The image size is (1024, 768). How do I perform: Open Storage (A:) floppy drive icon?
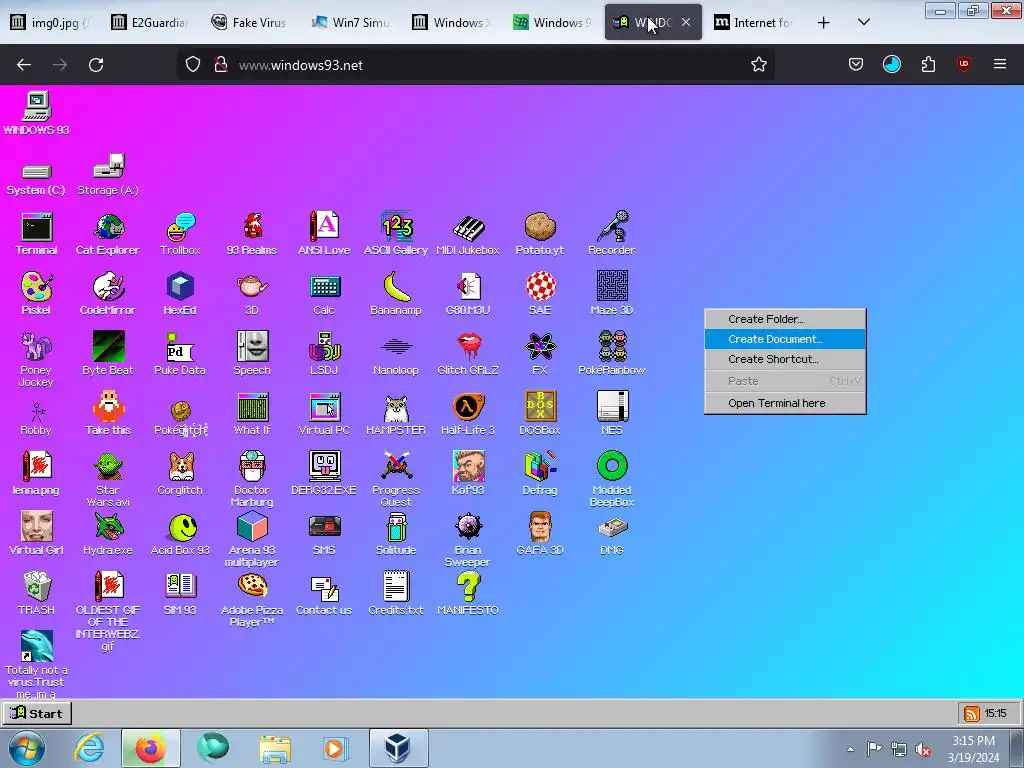coord(108,174)
